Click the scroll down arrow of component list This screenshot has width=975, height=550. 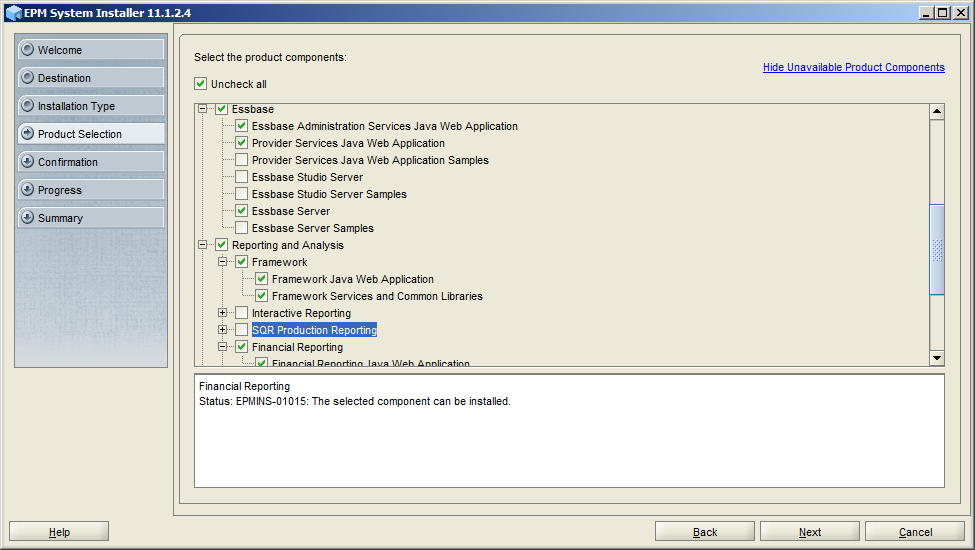pyautogui.click(x=937, y=358)
